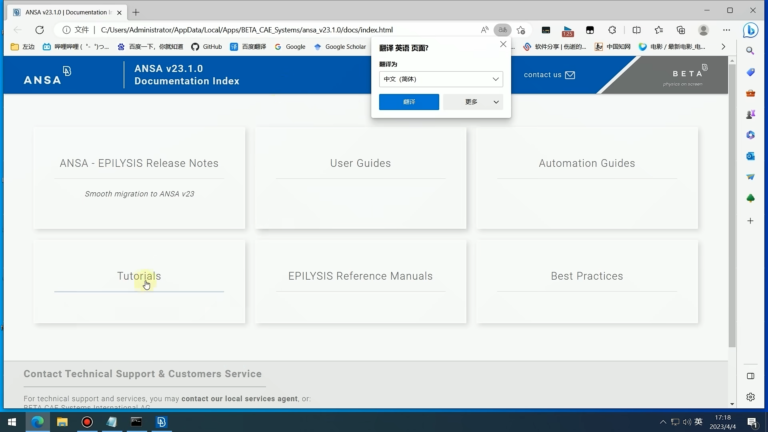Open the GitHub bookmark
Image resolution: width=768 pixels, height=432 pixels.
[206, 47]
